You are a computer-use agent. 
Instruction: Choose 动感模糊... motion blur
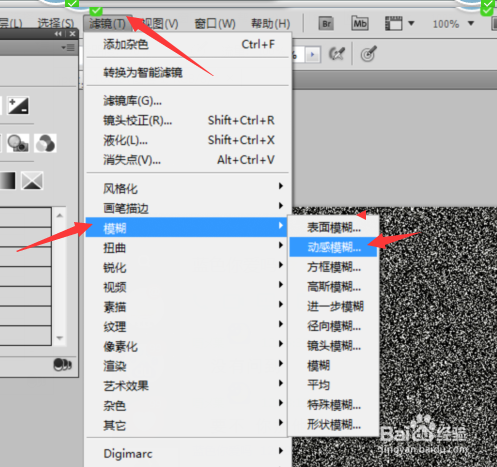[333, 247]
